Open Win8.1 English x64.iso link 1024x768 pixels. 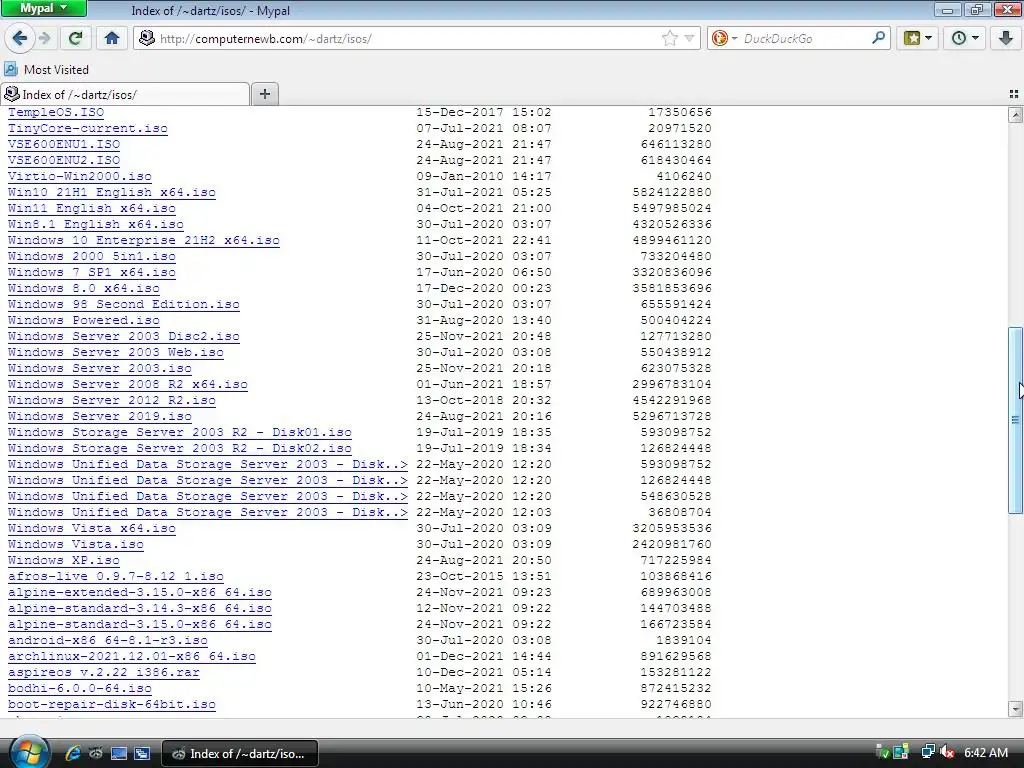point(95,225)
